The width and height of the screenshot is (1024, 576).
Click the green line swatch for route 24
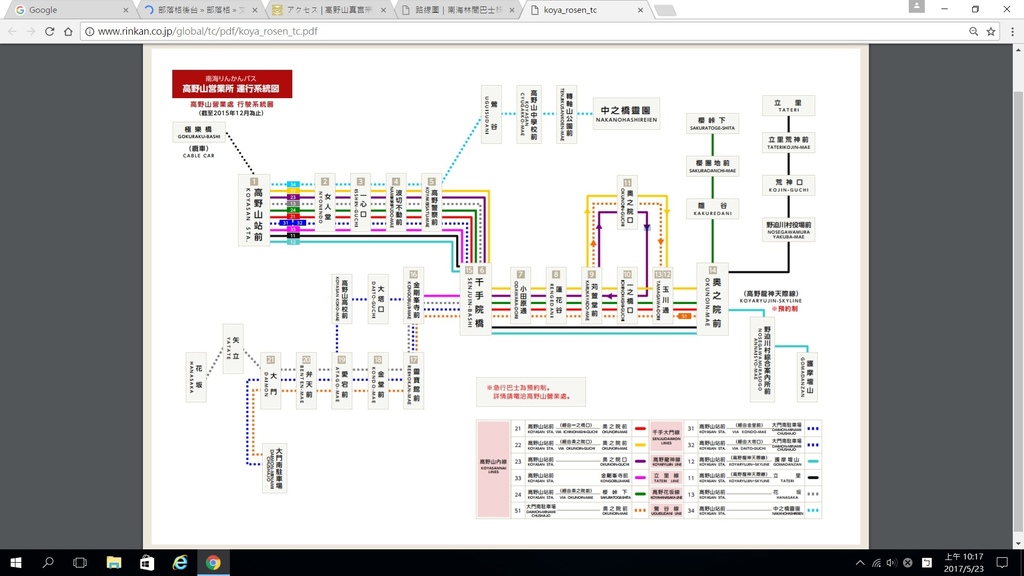(x=641, y=494)
